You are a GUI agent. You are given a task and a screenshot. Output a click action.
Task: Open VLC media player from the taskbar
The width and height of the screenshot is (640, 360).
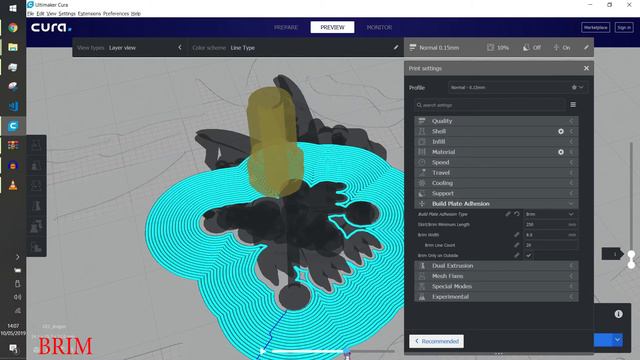pyautogui.click(x=13, y=185)
